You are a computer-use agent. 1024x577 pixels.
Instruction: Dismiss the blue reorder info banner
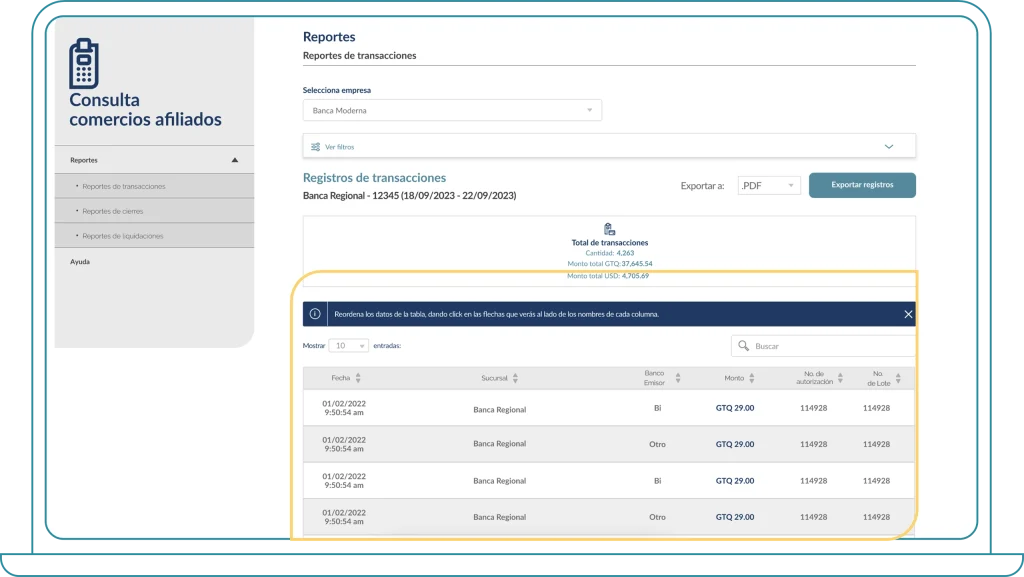coord(908,314)
